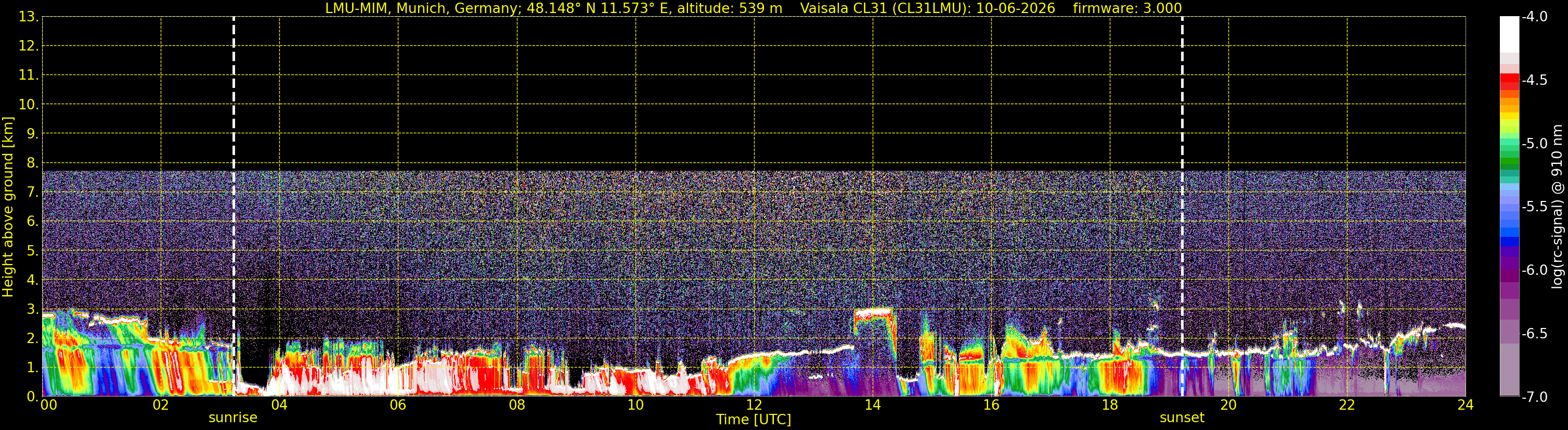Click the 'sunrise' label below the axis
Image resolution: width=1568 pixels, height=430 pixels.
tap(233, 418)
